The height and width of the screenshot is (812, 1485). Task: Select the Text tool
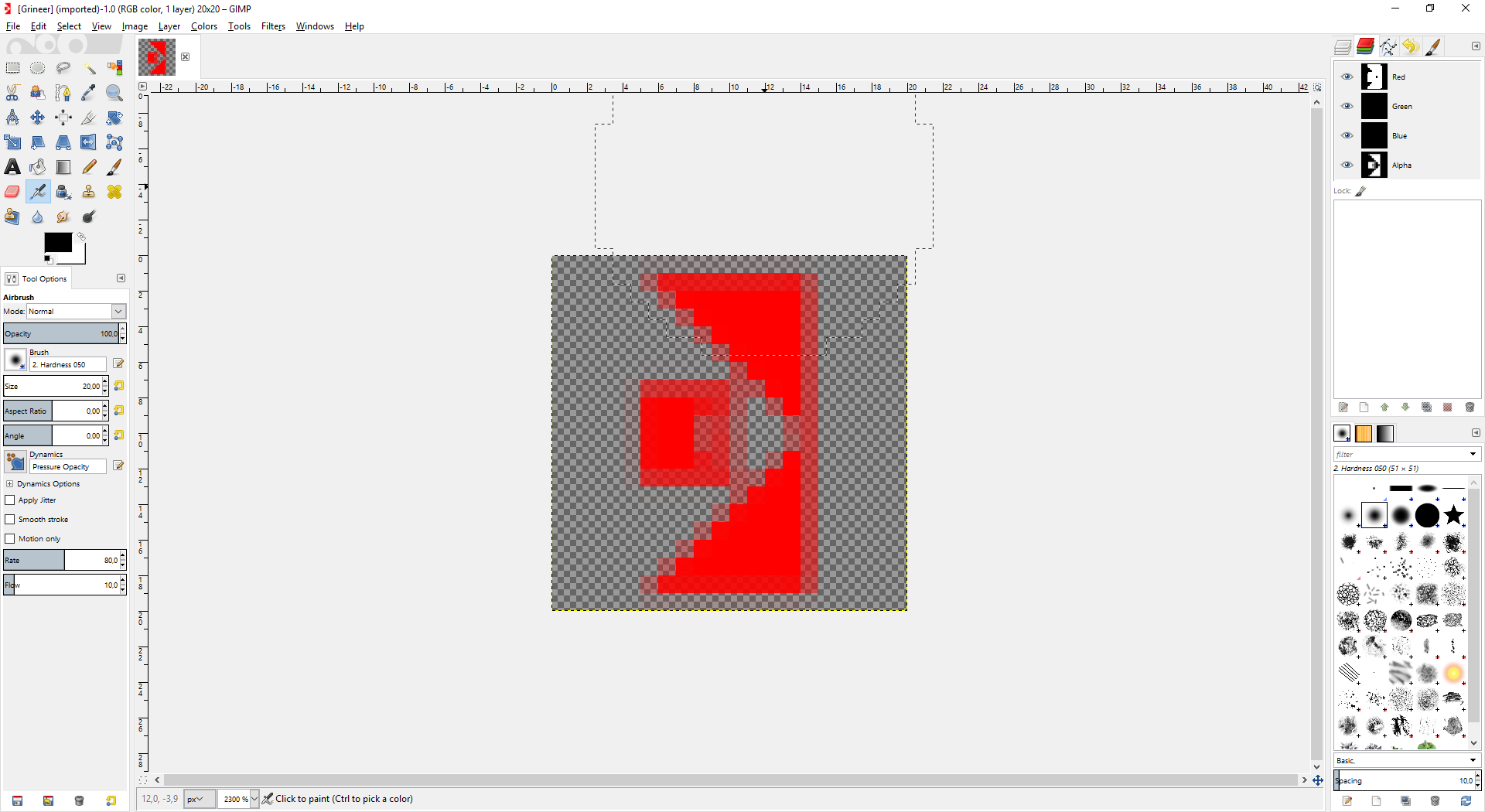point(12,167)
